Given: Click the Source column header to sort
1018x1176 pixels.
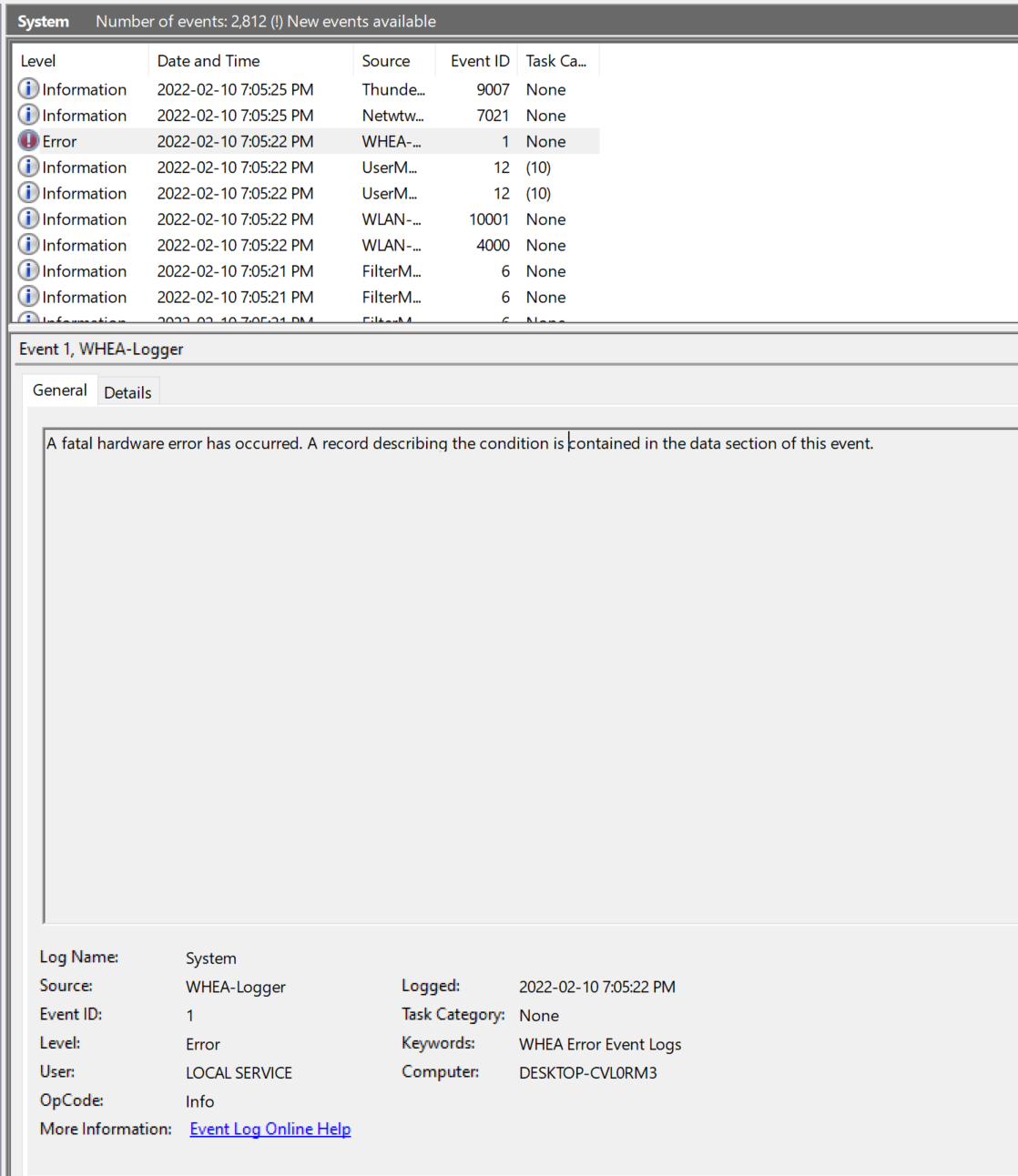Looking at the screenshot, I should 387,60.
